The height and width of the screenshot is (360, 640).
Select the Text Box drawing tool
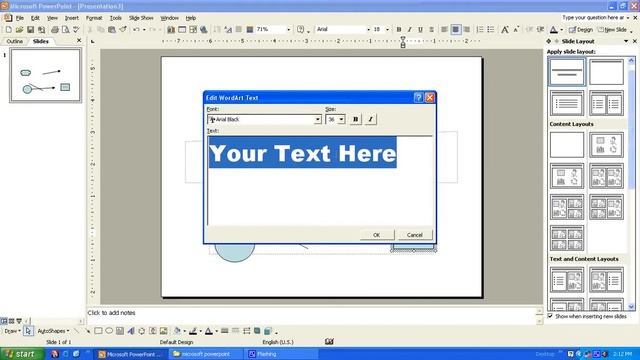(x=120, y=331)
